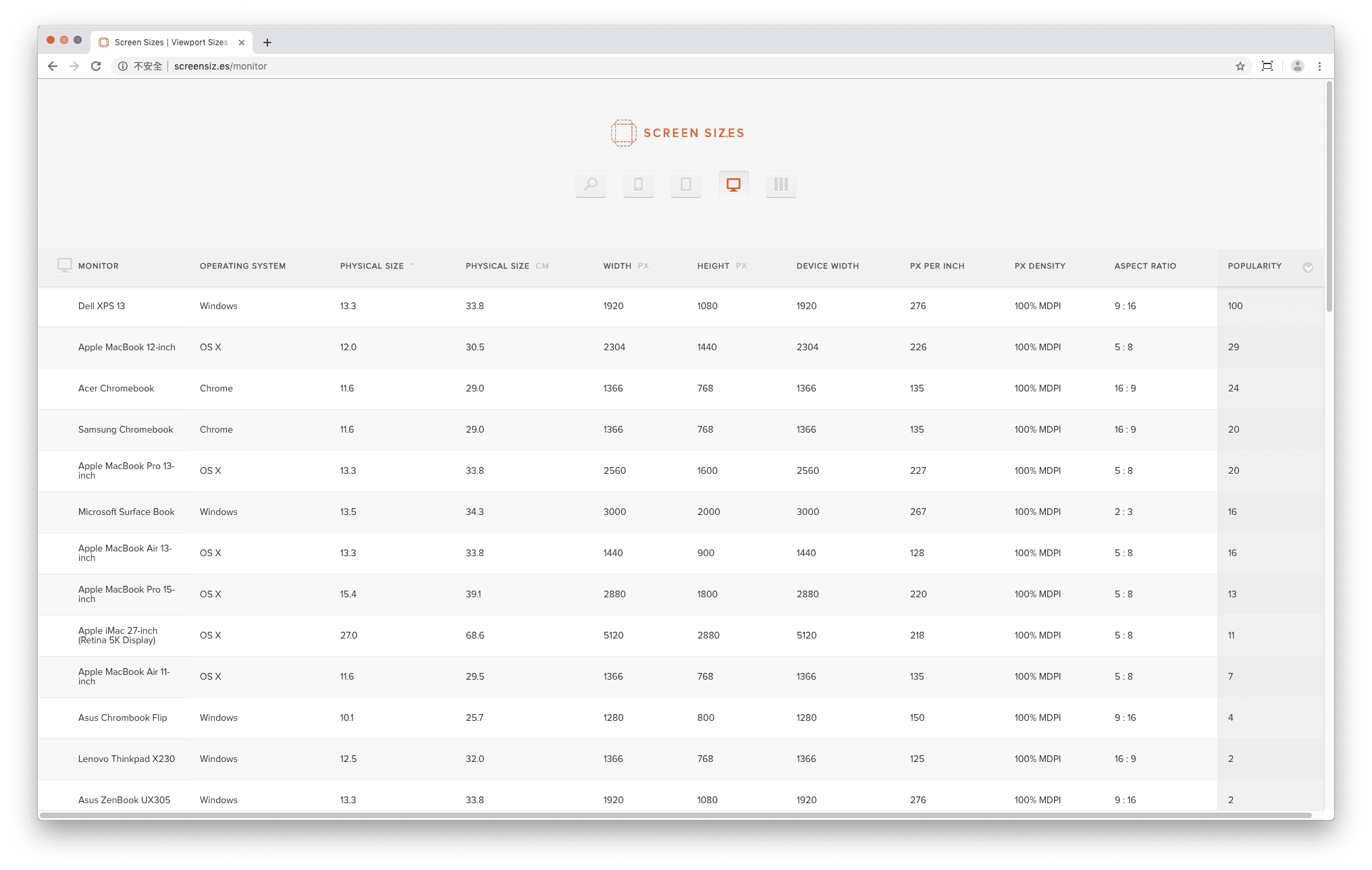Click the horizontal scrollbar at bottom
The height and width of the screenshot is (870, 1372).
tap(675, 815)
